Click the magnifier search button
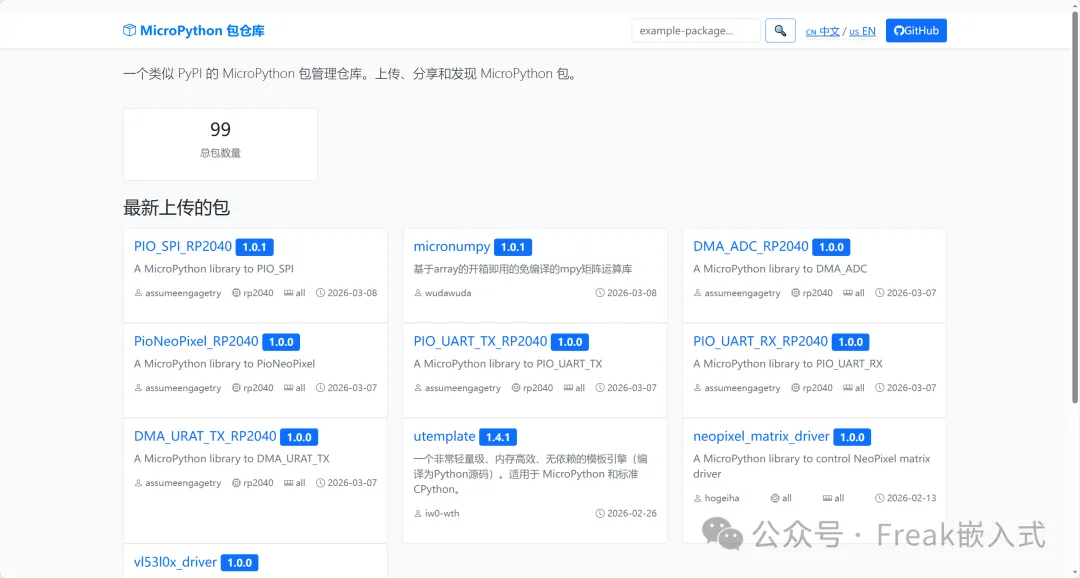Screen dimensions: 1080x578 780,30
